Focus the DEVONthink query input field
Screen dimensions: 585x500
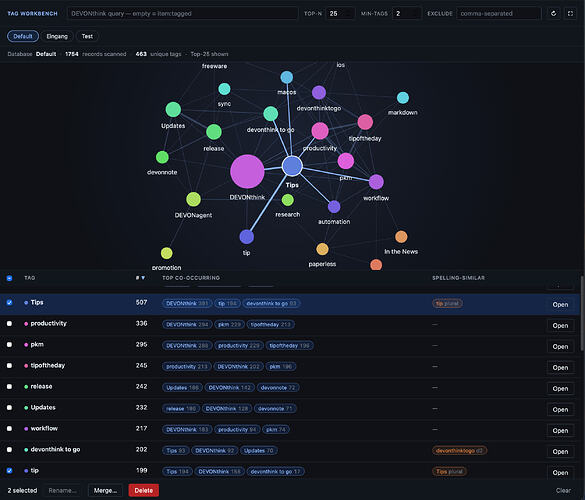pos(182,13)
